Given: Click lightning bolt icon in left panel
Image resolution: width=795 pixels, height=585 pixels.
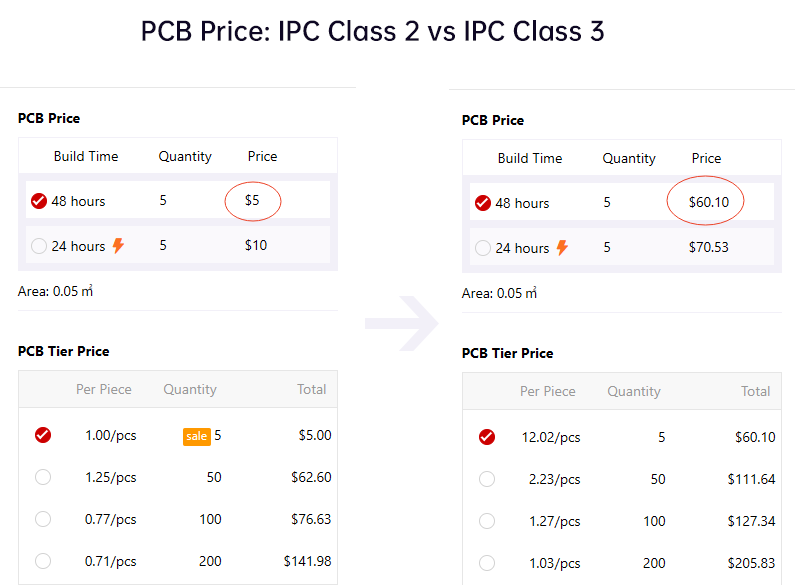Looking at the screenshot, I should click(x=118, y=246).
